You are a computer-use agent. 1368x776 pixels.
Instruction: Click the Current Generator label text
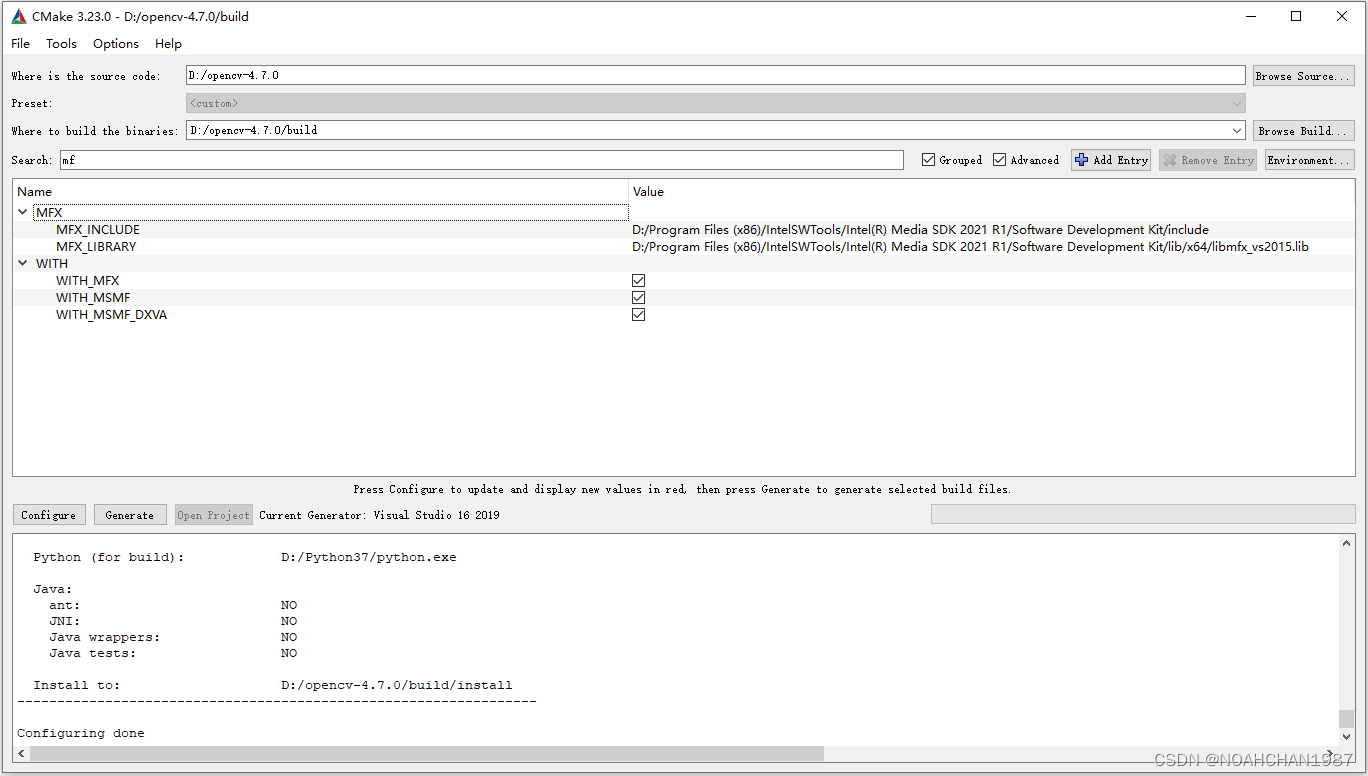pos(379,515)
